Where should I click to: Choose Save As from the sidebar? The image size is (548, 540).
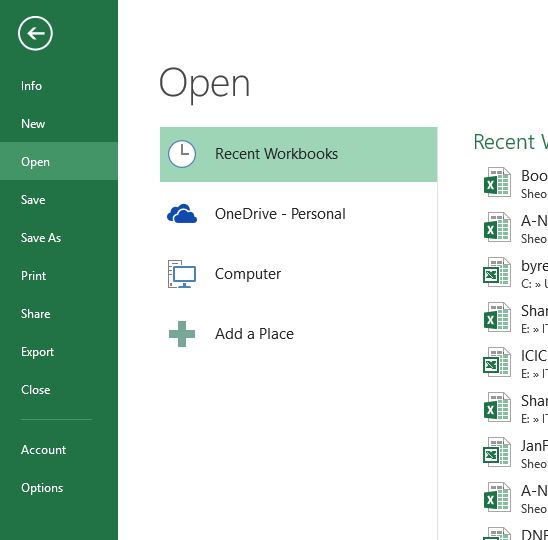click(x=41, y=238)
